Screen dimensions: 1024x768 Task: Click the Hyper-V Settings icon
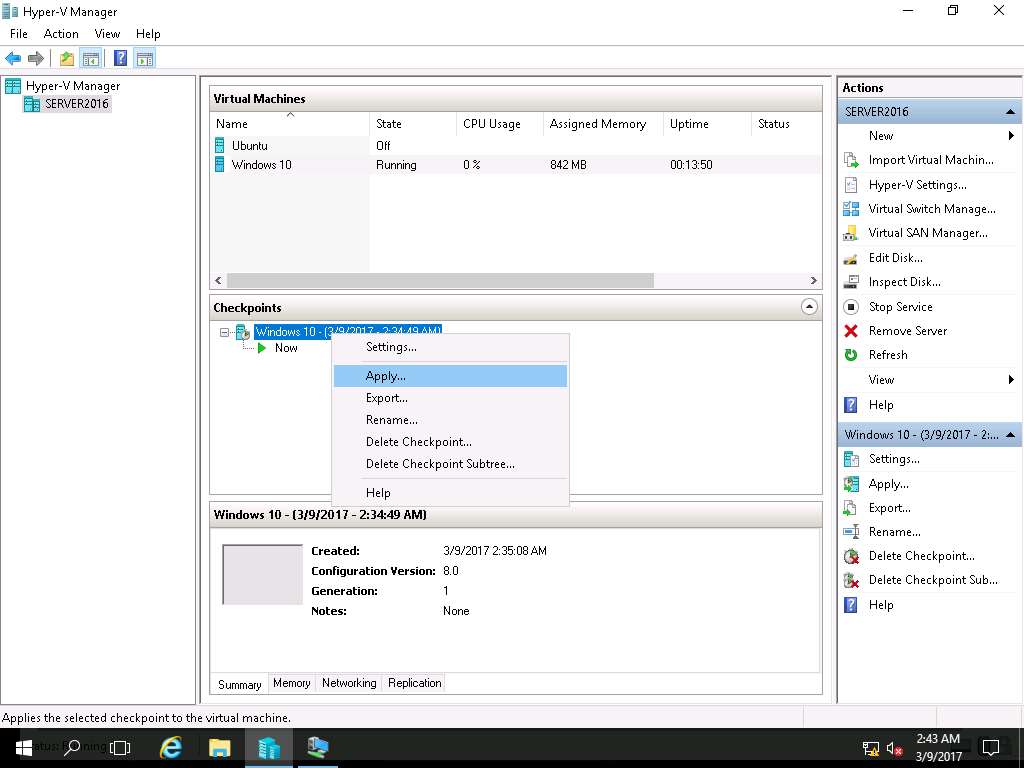[851, 185]
